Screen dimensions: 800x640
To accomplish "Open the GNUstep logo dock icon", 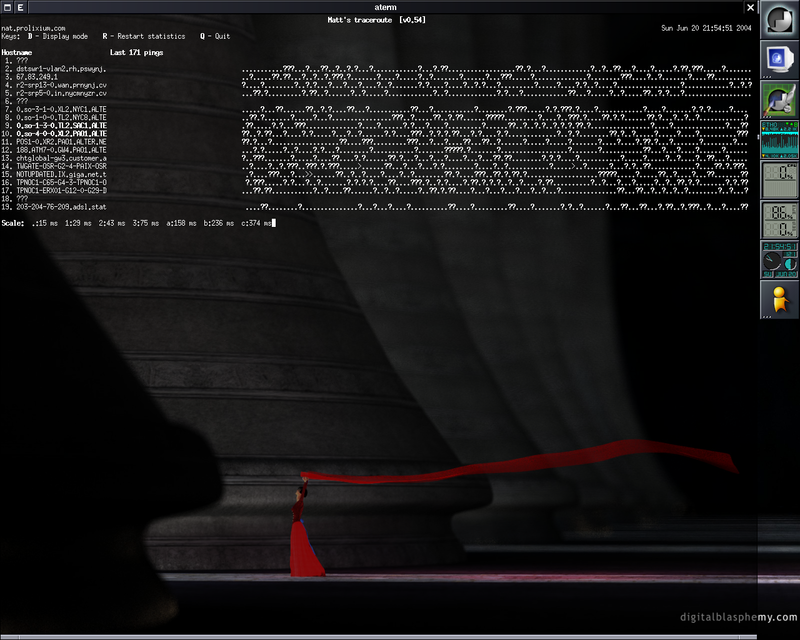I will (x=780, y=19).
